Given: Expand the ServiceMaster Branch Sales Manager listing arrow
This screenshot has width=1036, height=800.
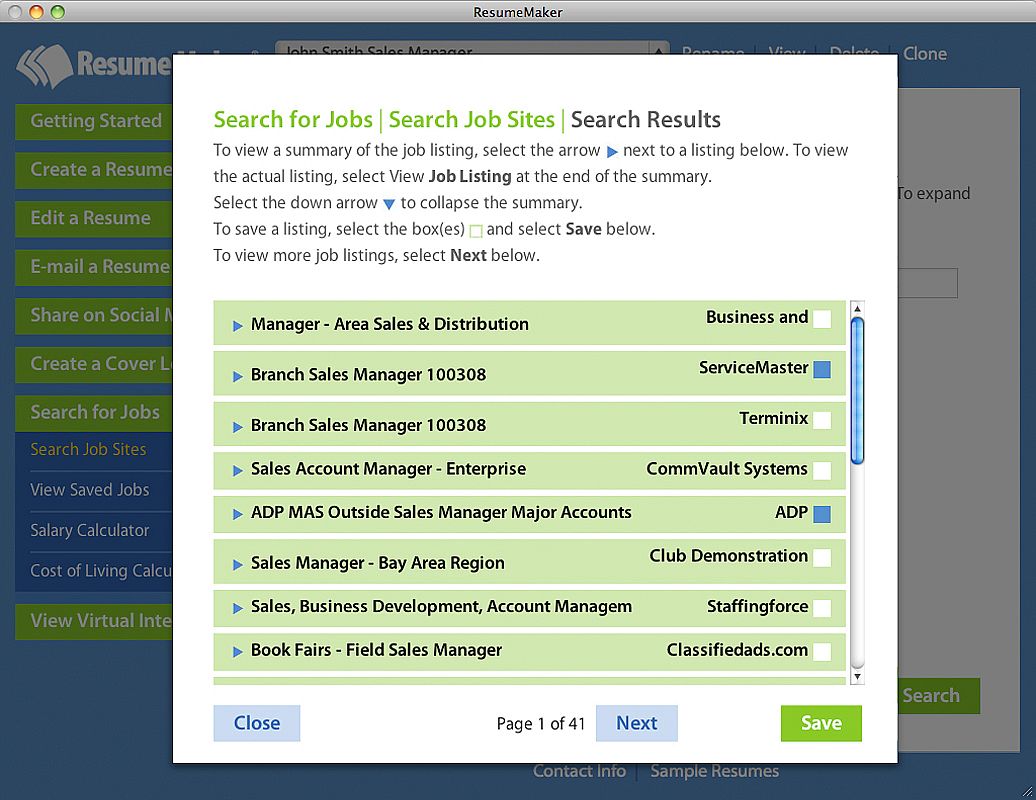Looking at the screenshot, I should click(238, 377).
